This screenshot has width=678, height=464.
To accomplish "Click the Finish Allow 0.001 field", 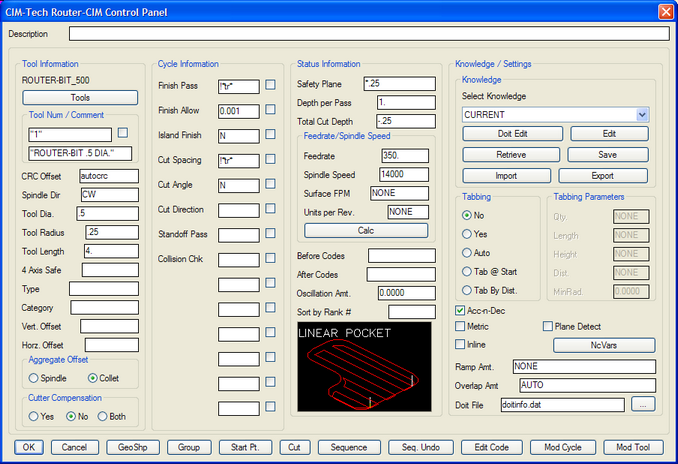I will pyautogui.click(x=239, y=111).
